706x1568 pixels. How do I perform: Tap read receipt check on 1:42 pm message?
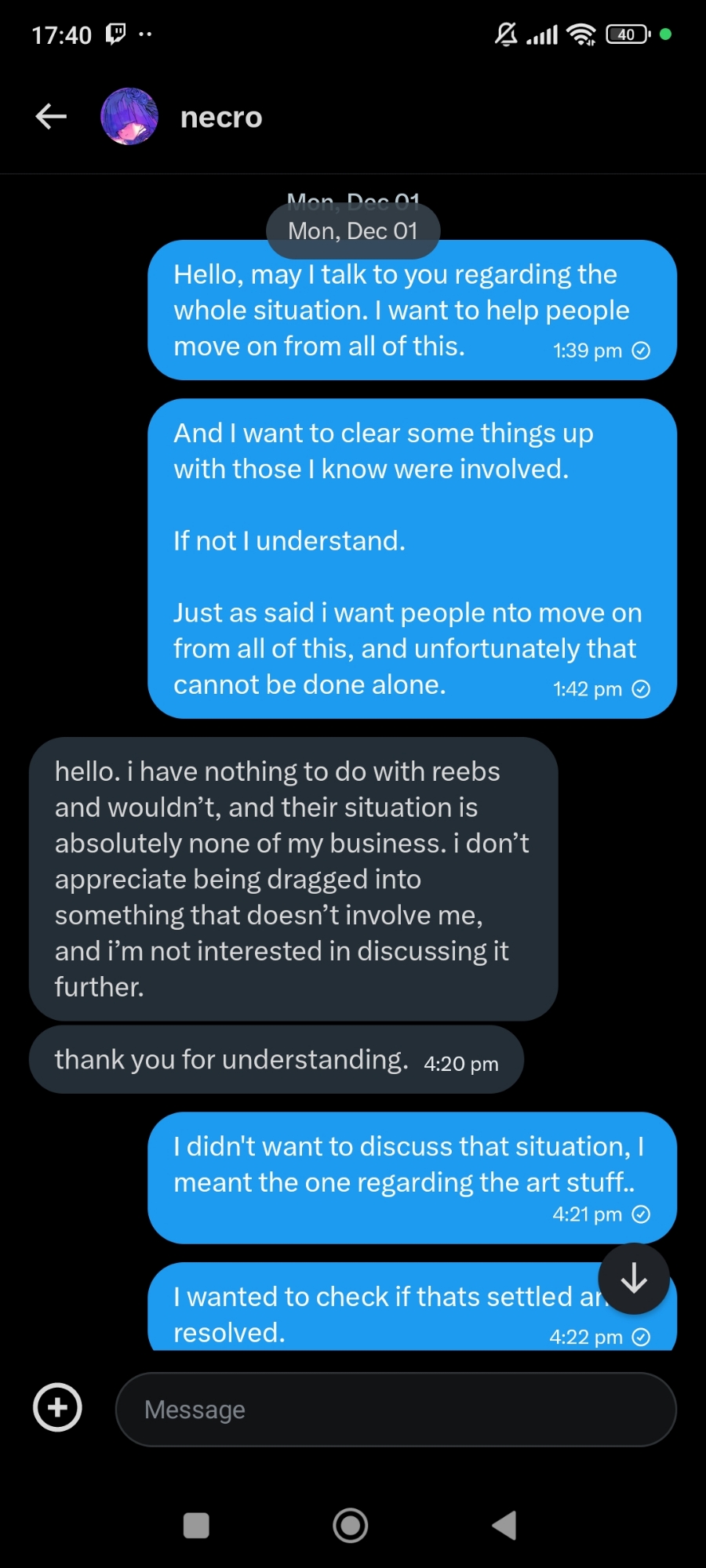pyautogui.click(x=641, y=689)
